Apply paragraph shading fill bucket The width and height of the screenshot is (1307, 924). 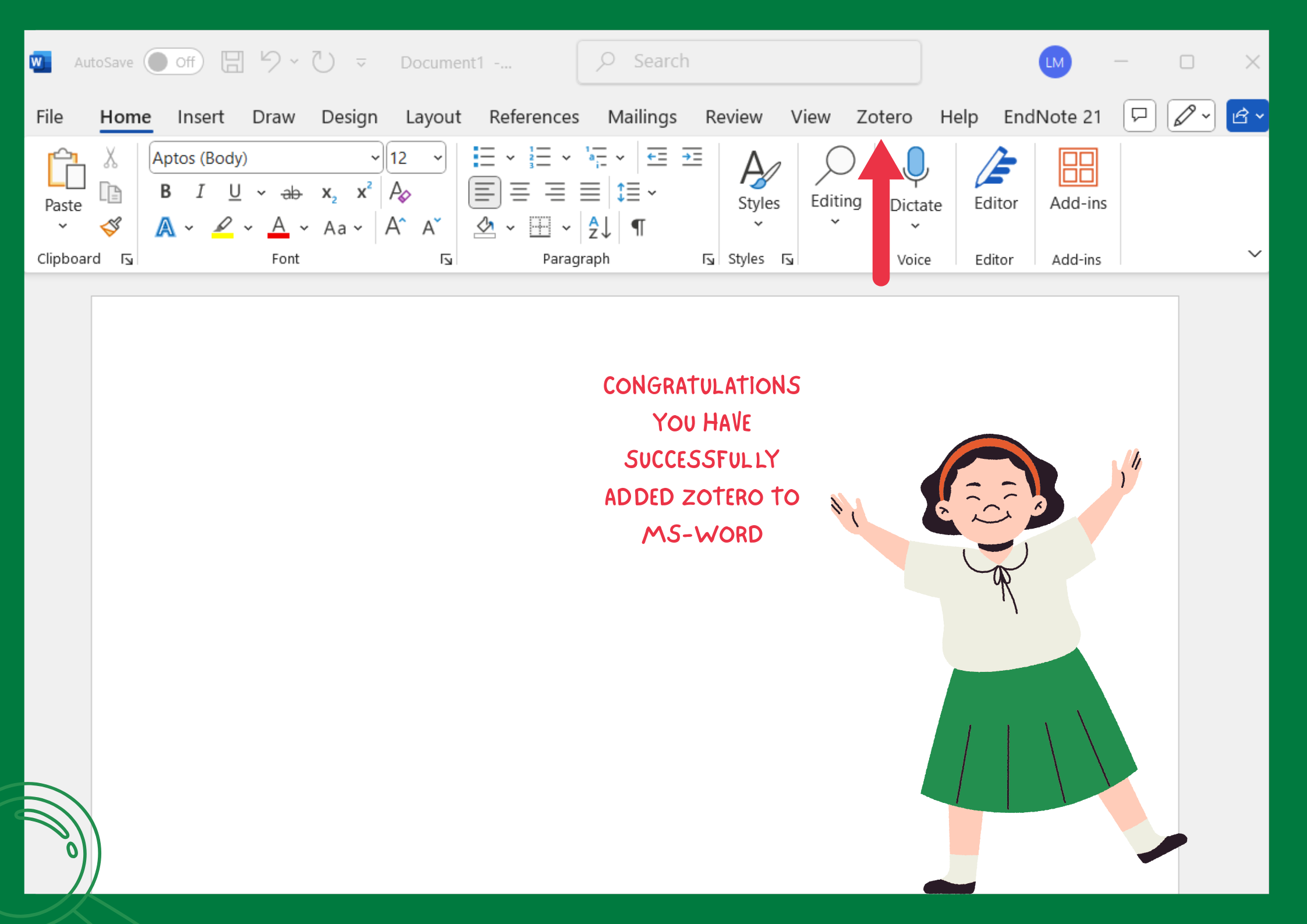[485, 227]
